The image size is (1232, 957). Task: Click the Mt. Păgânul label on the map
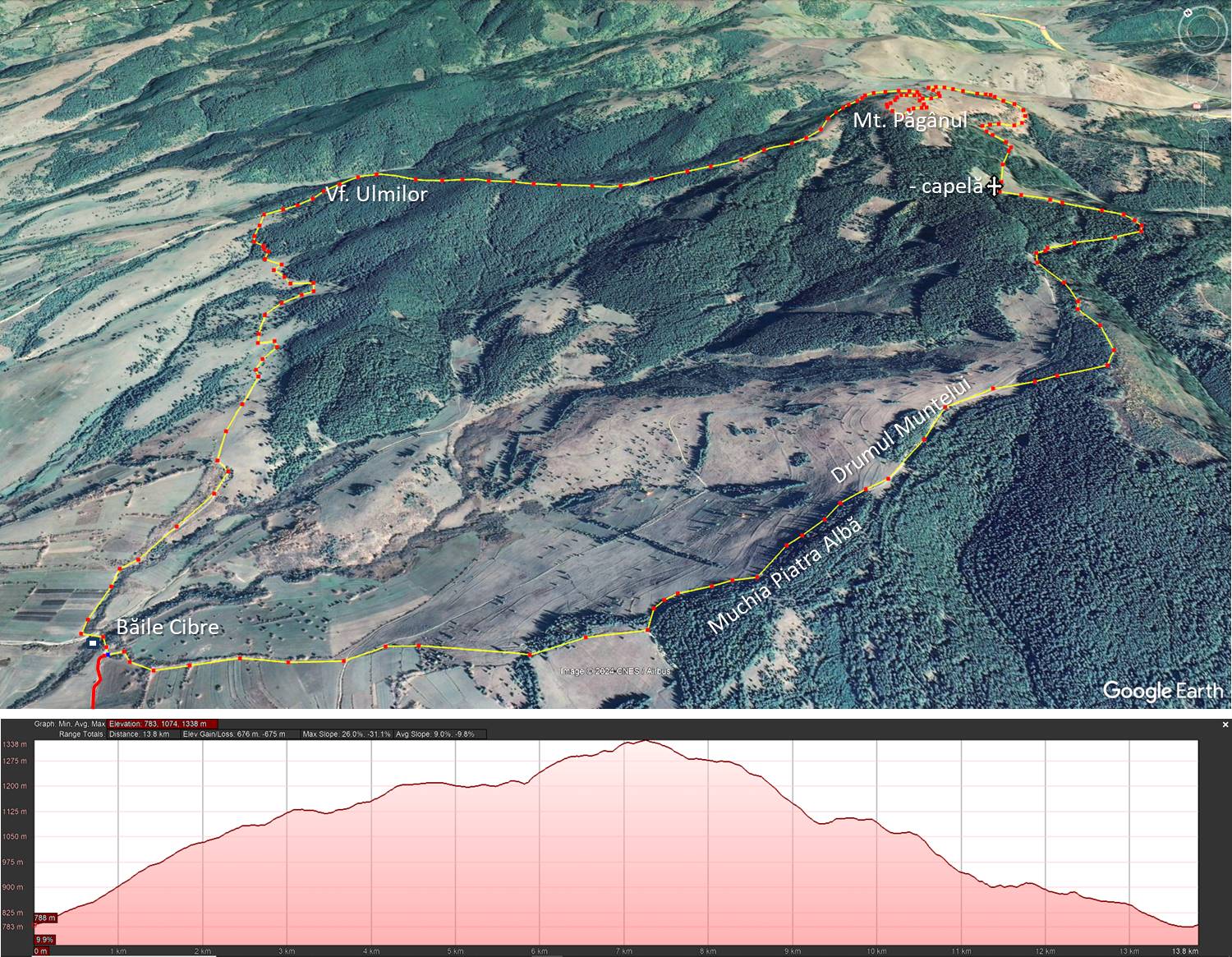(909, 121)
